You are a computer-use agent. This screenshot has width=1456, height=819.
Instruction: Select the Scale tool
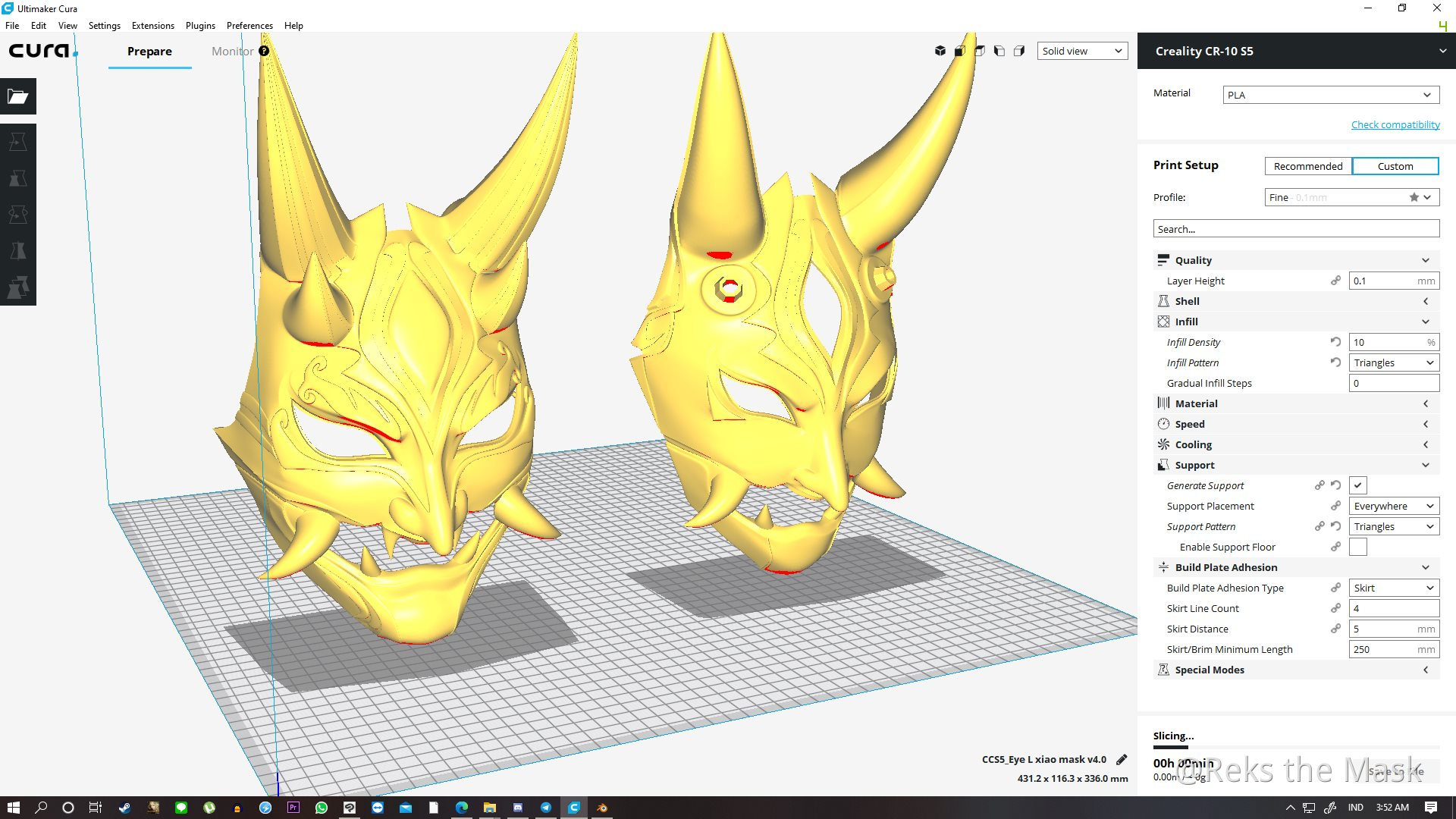(x=18, y=178)
